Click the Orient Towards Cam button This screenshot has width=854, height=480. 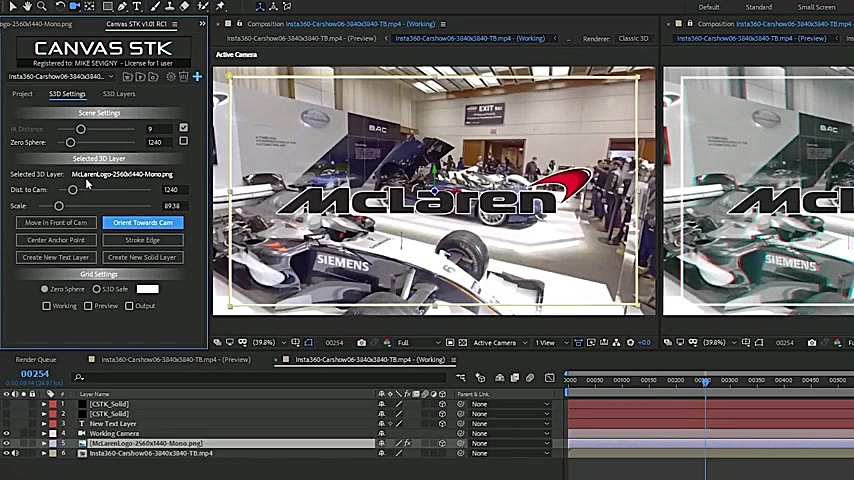(143, 223)
